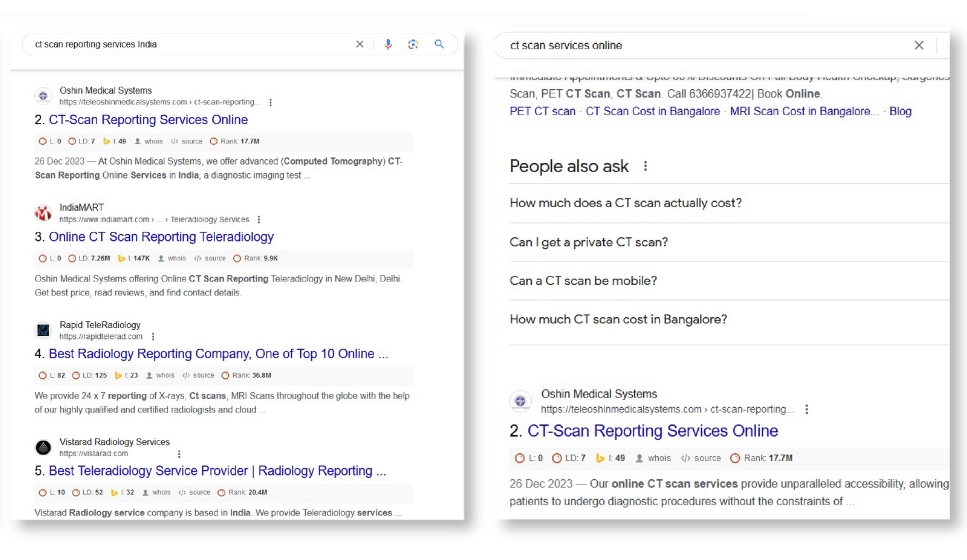Click the IndiaMART favicon icon
This screenshot has width=967, height=560.
point(43,213)
